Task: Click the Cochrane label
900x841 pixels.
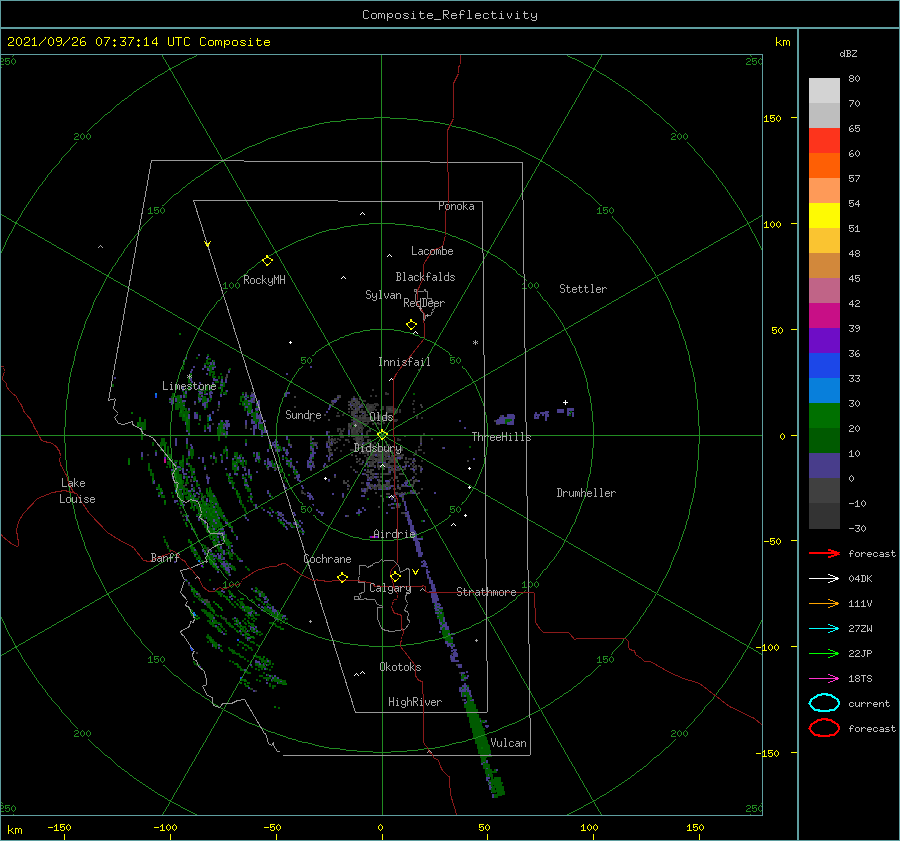Action: point(327,559)
